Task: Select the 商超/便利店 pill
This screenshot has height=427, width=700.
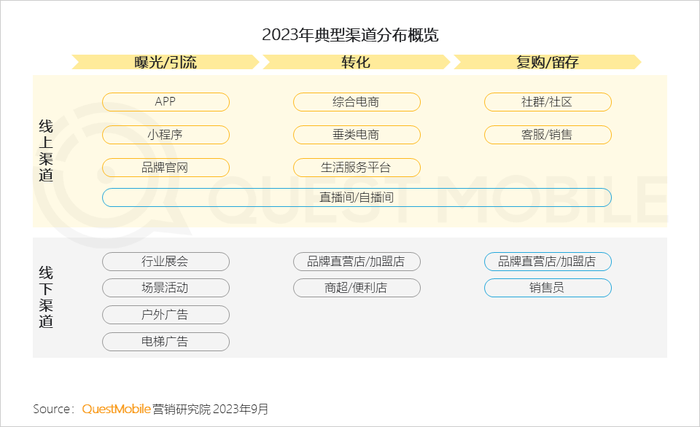Action: [x=357, y=288]
